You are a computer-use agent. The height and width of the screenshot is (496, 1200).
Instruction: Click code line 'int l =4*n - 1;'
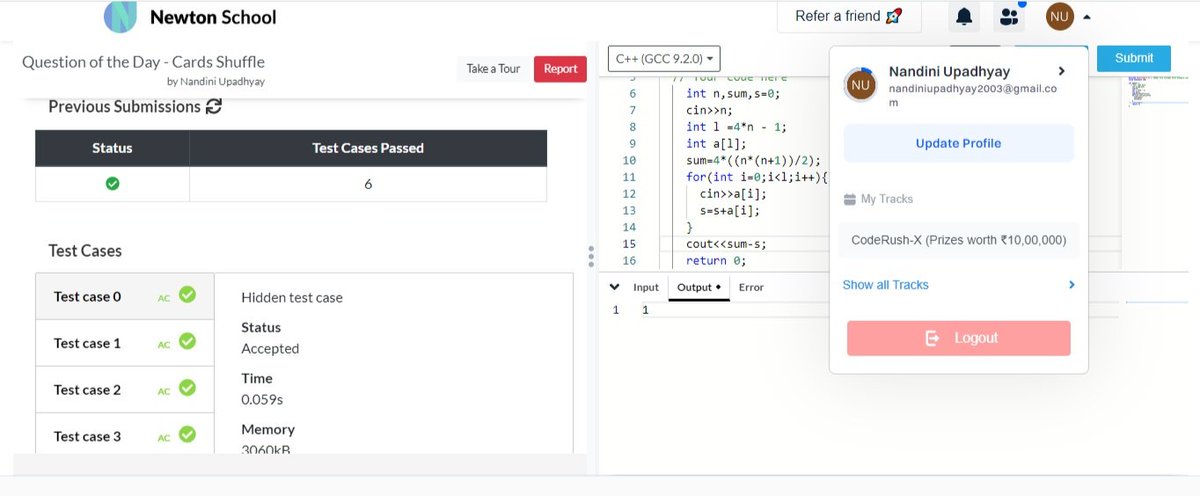pos(736,127)
